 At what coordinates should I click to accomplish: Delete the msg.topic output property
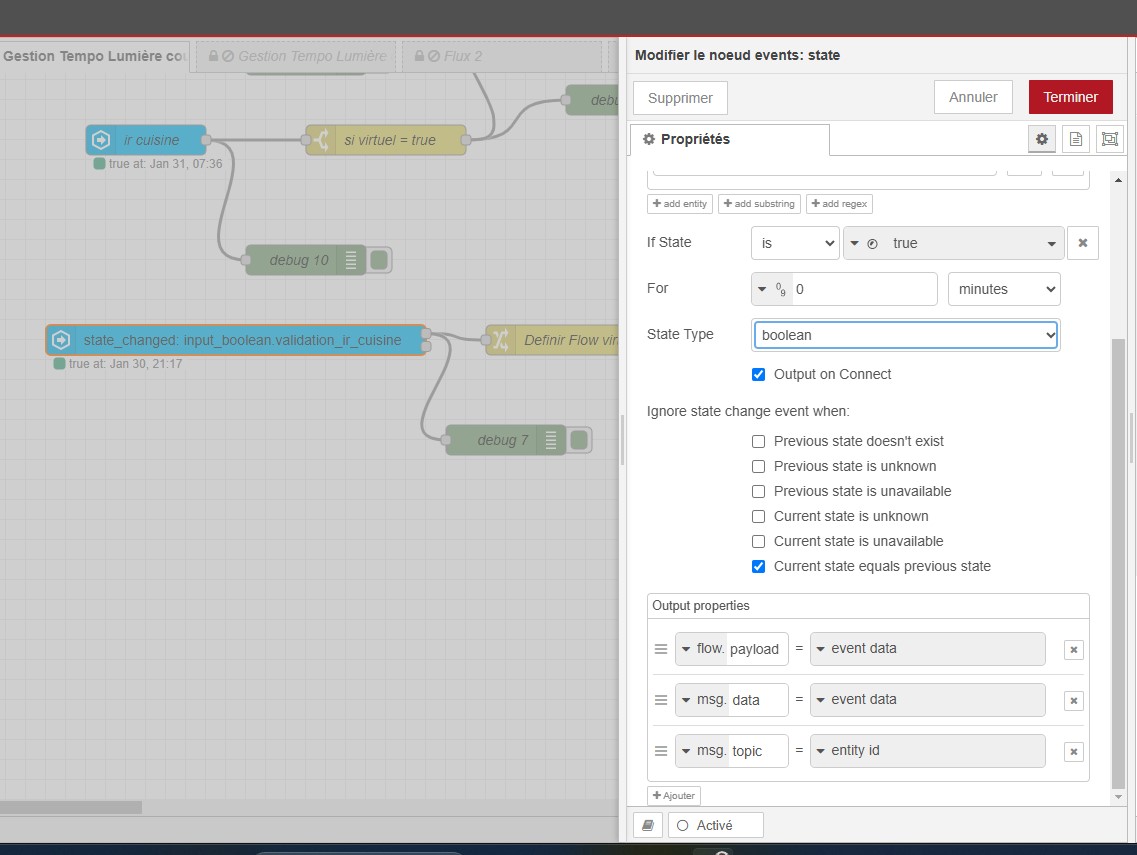click(x=1073, y=751)
